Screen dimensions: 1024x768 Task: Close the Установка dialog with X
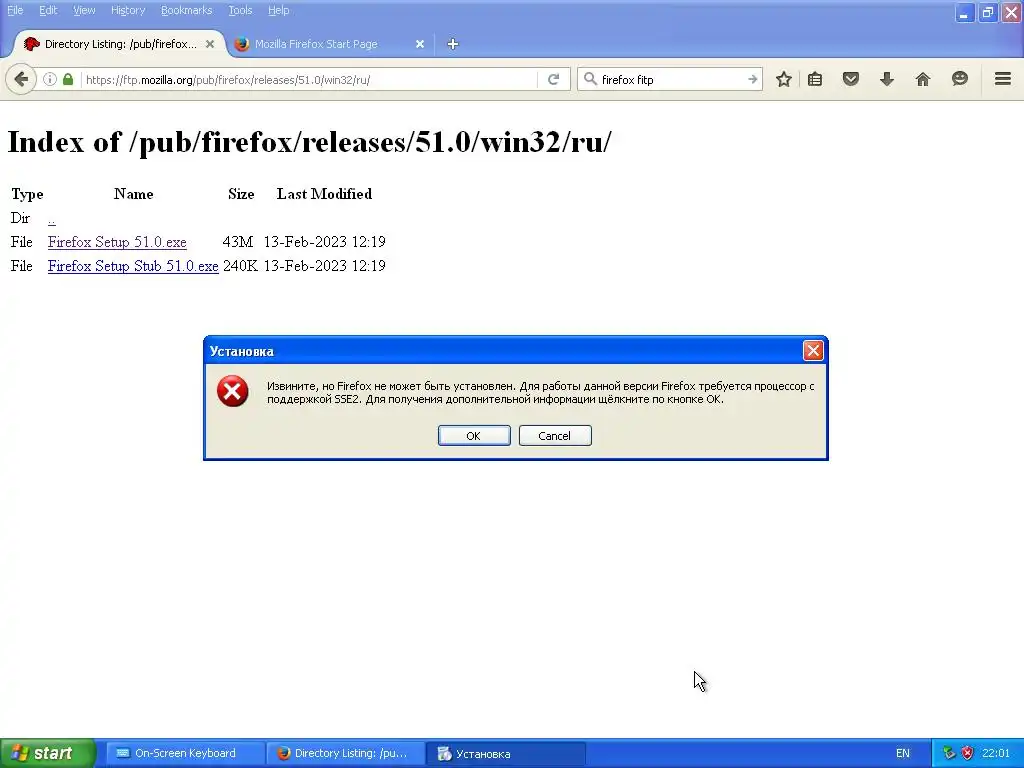[812, 351]
